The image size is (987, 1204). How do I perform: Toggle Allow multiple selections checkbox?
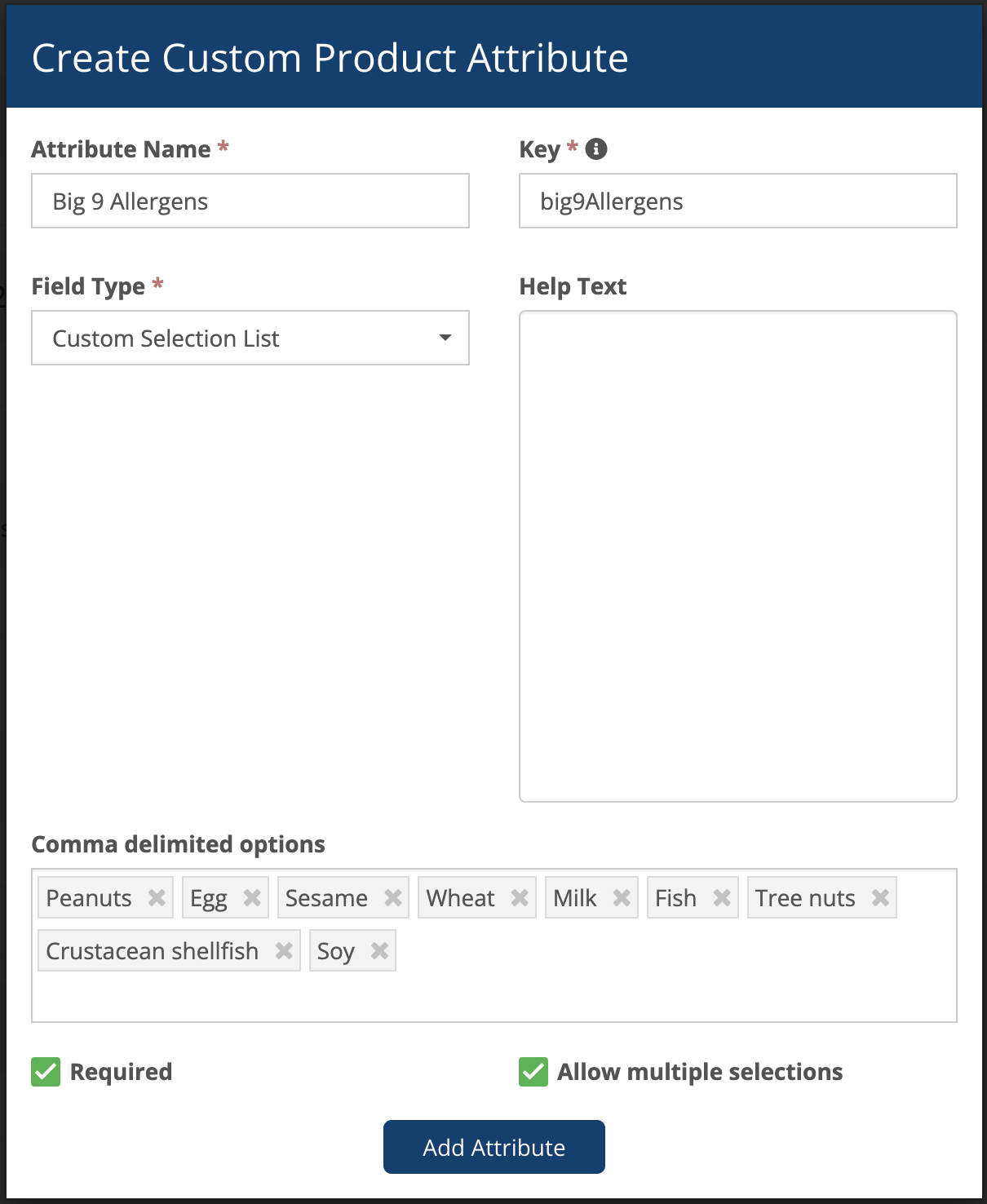(x=533, y=1072)
